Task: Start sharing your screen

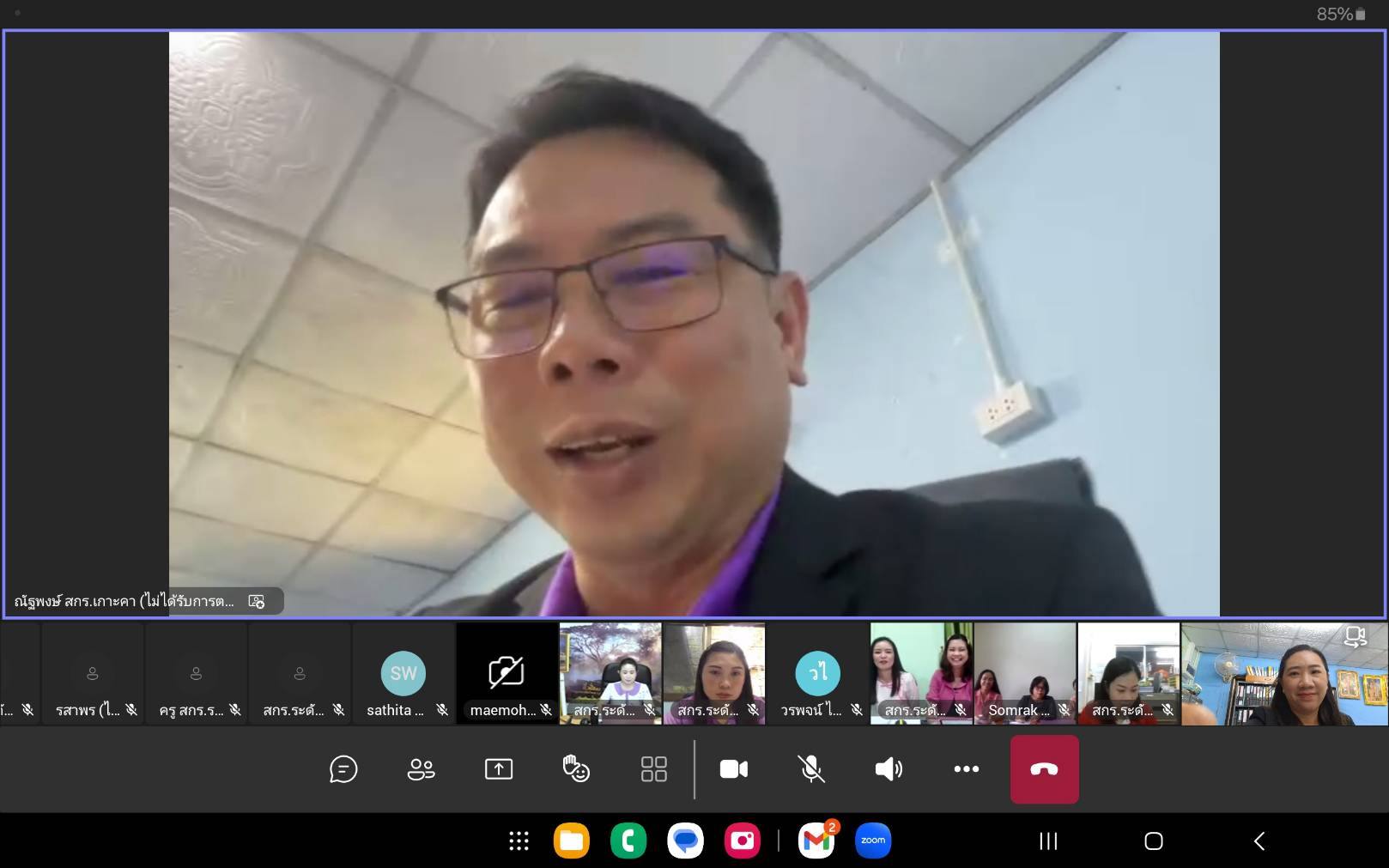Action: click(499, 769)
